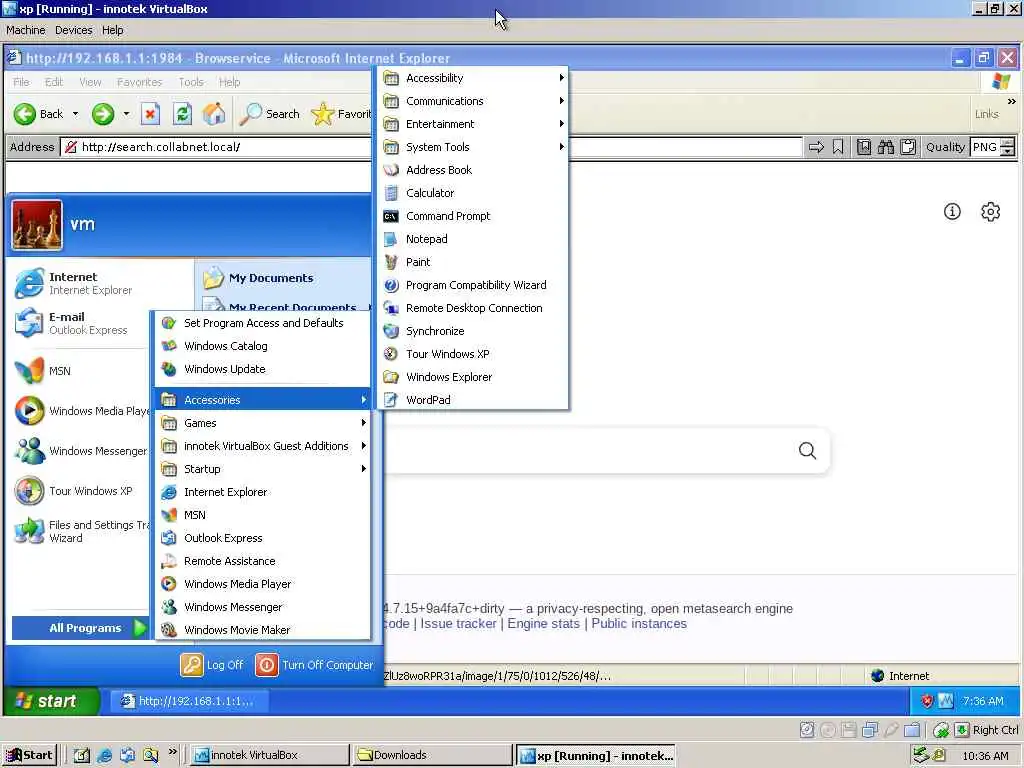Click the IE Stop toolbar icon

pyautogui.click(x=150, y=114)
